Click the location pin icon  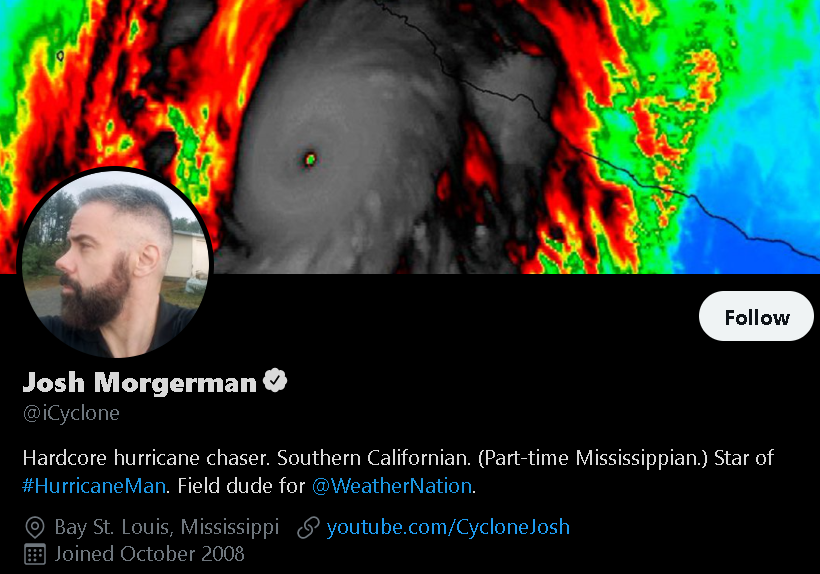[x=35, y=527]
